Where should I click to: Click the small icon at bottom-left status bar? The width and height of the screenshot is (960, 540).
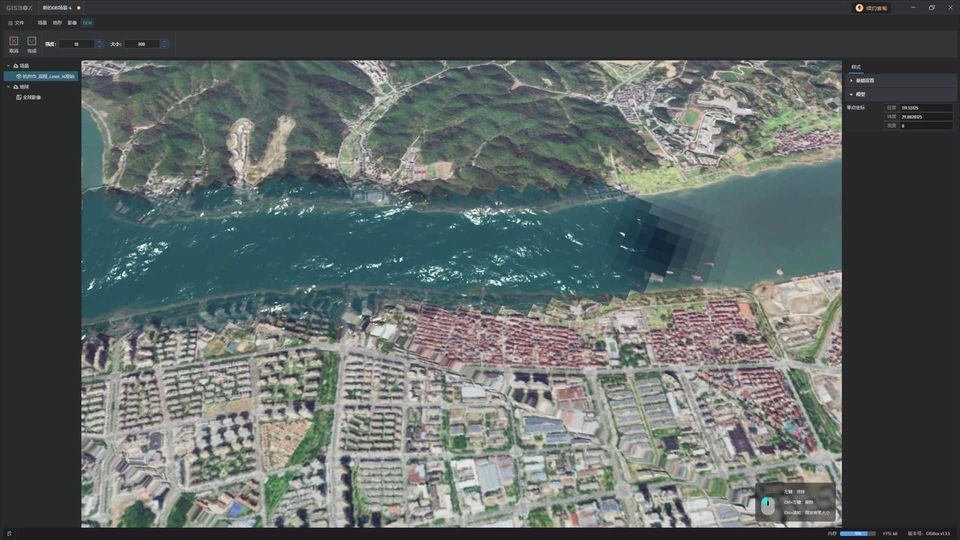click(x=9, y=533)
